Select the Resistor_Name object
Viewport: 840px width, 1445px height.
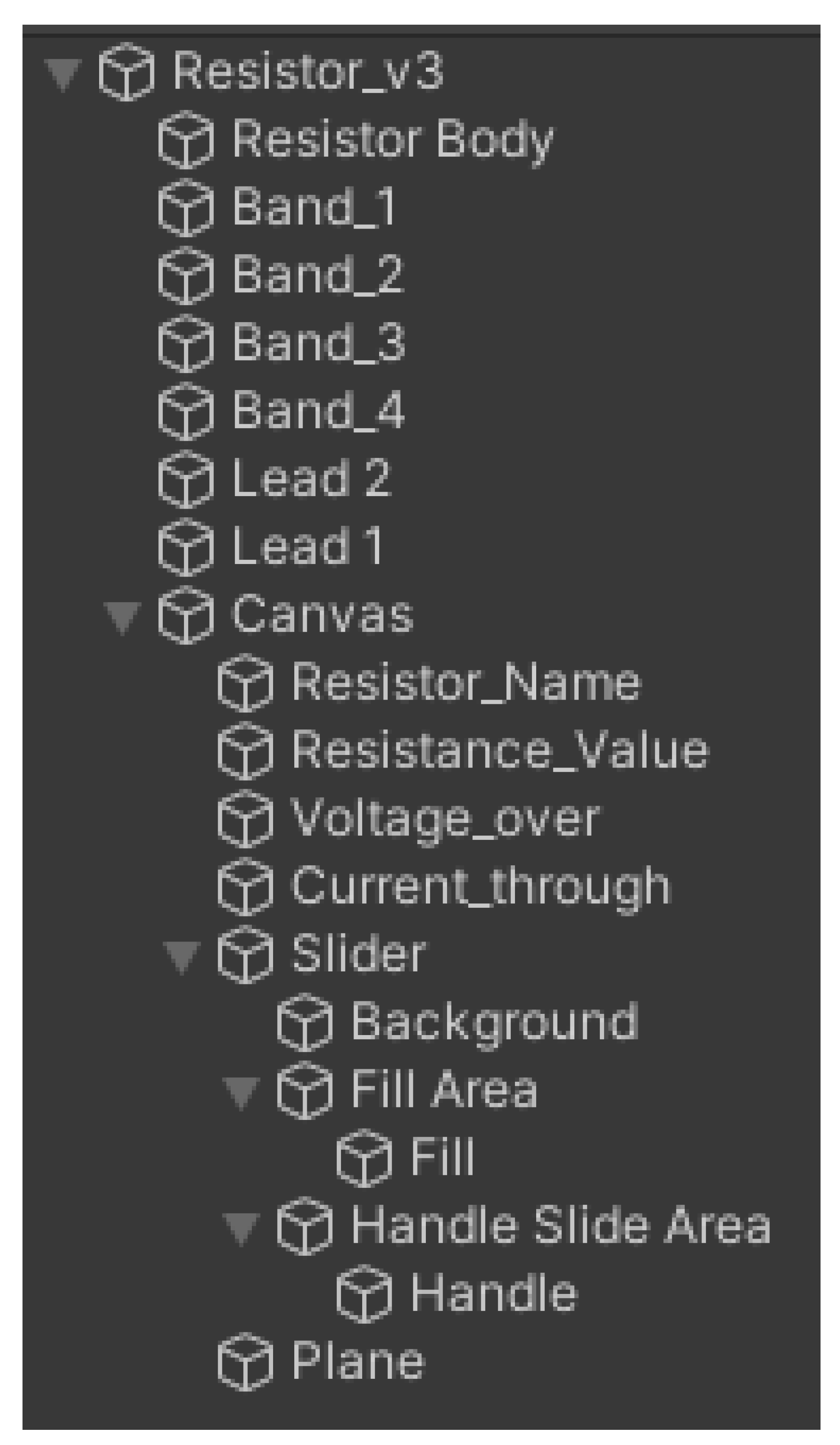[x=466, y=682]
